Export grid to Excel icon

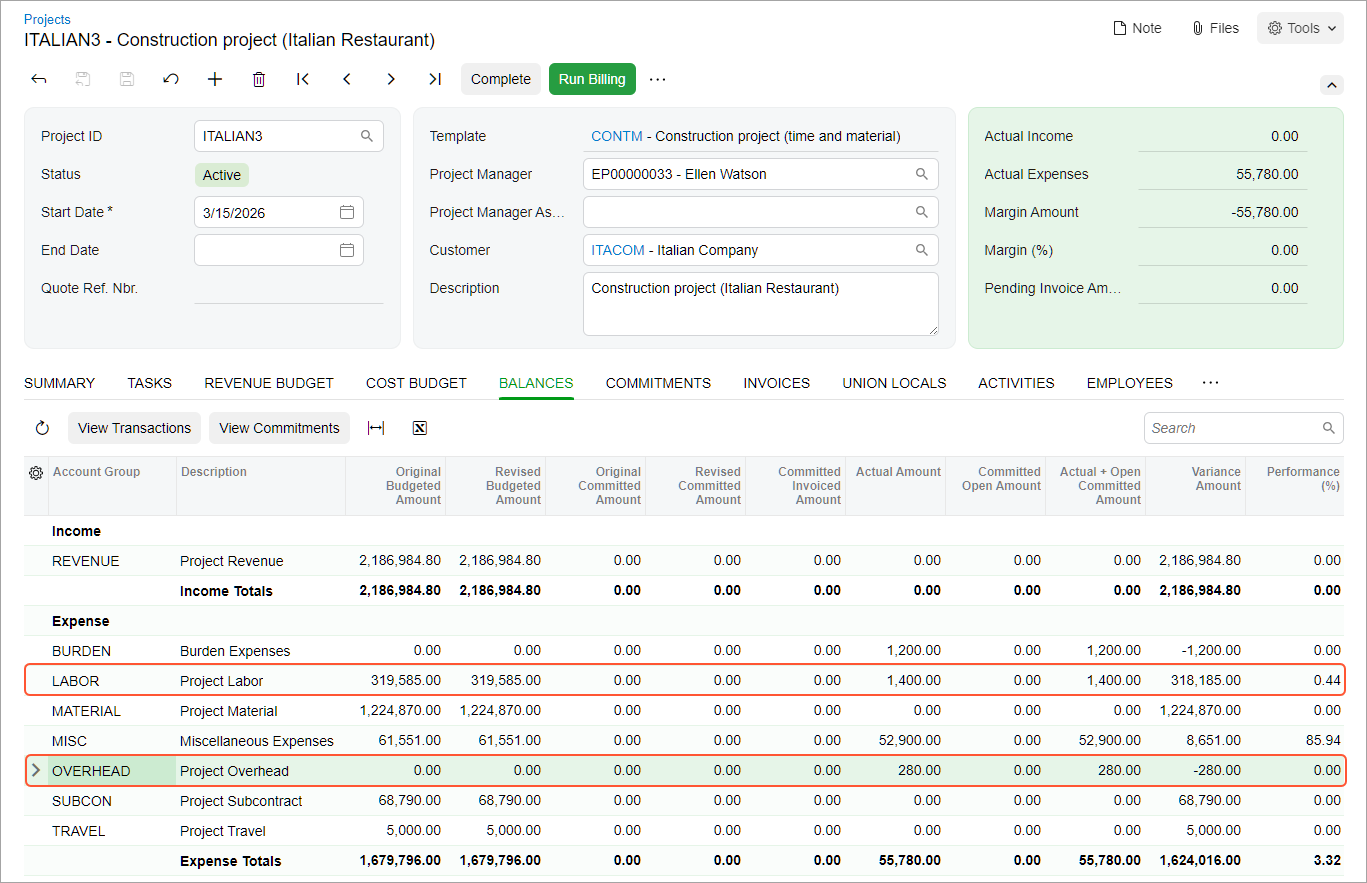(x=420, y=428)
